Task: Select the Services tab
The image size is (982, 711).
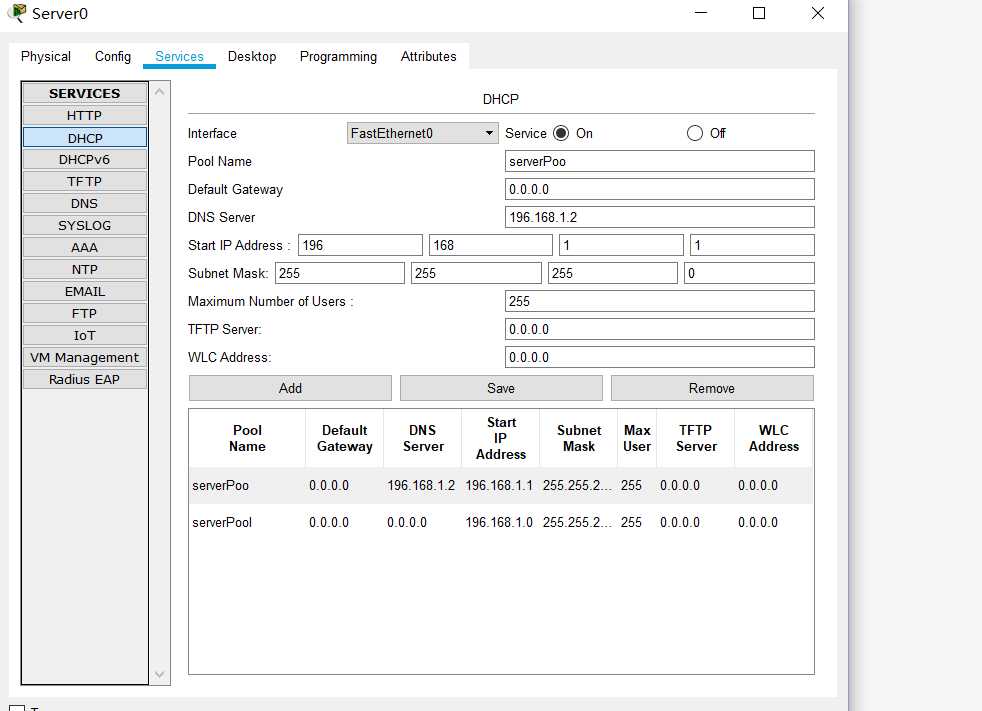Action: [179, 56]
